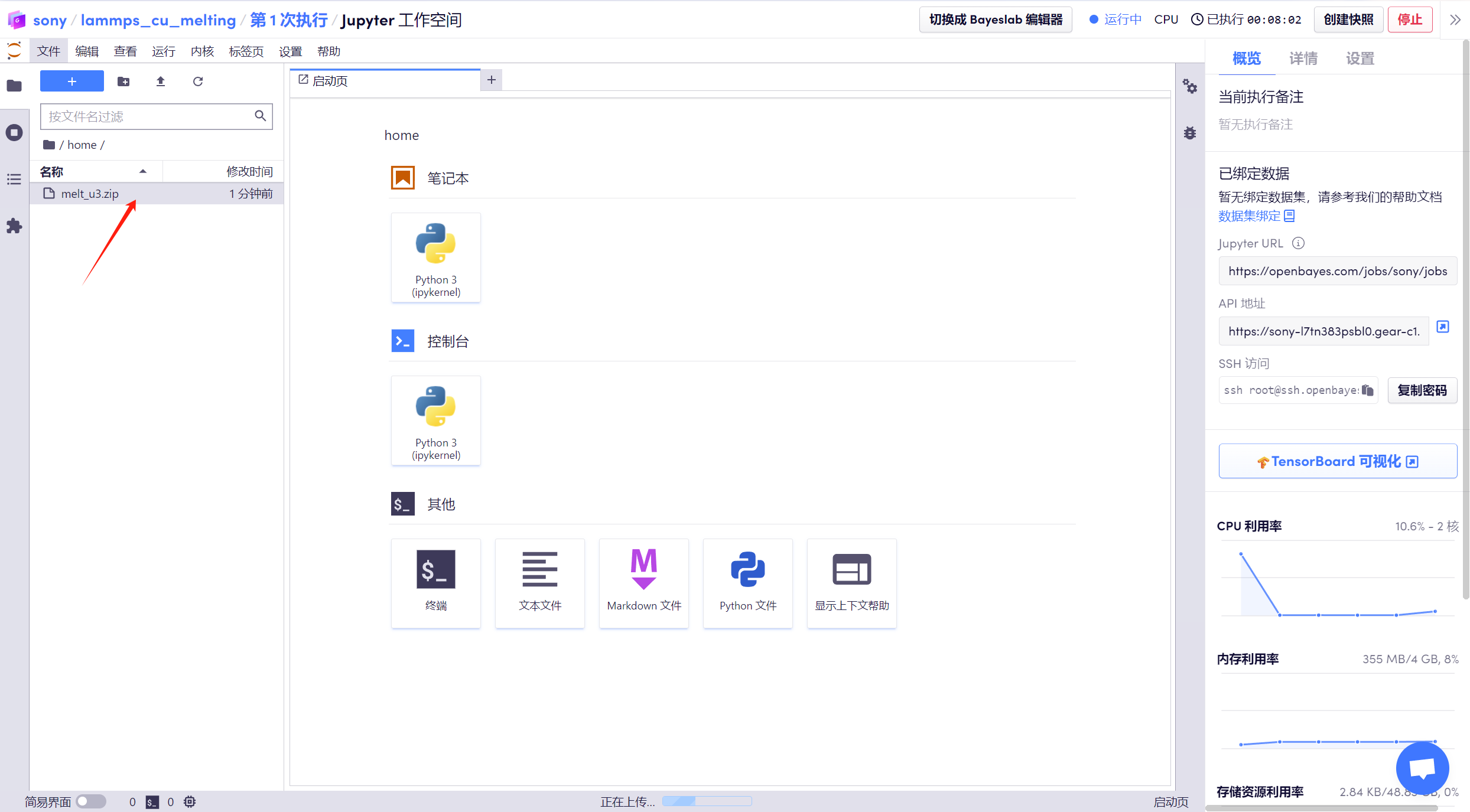Viewport: 1470px width, 812px height.
Task: Launch the Terminal tile under 其他
Action: coord(435,582)
